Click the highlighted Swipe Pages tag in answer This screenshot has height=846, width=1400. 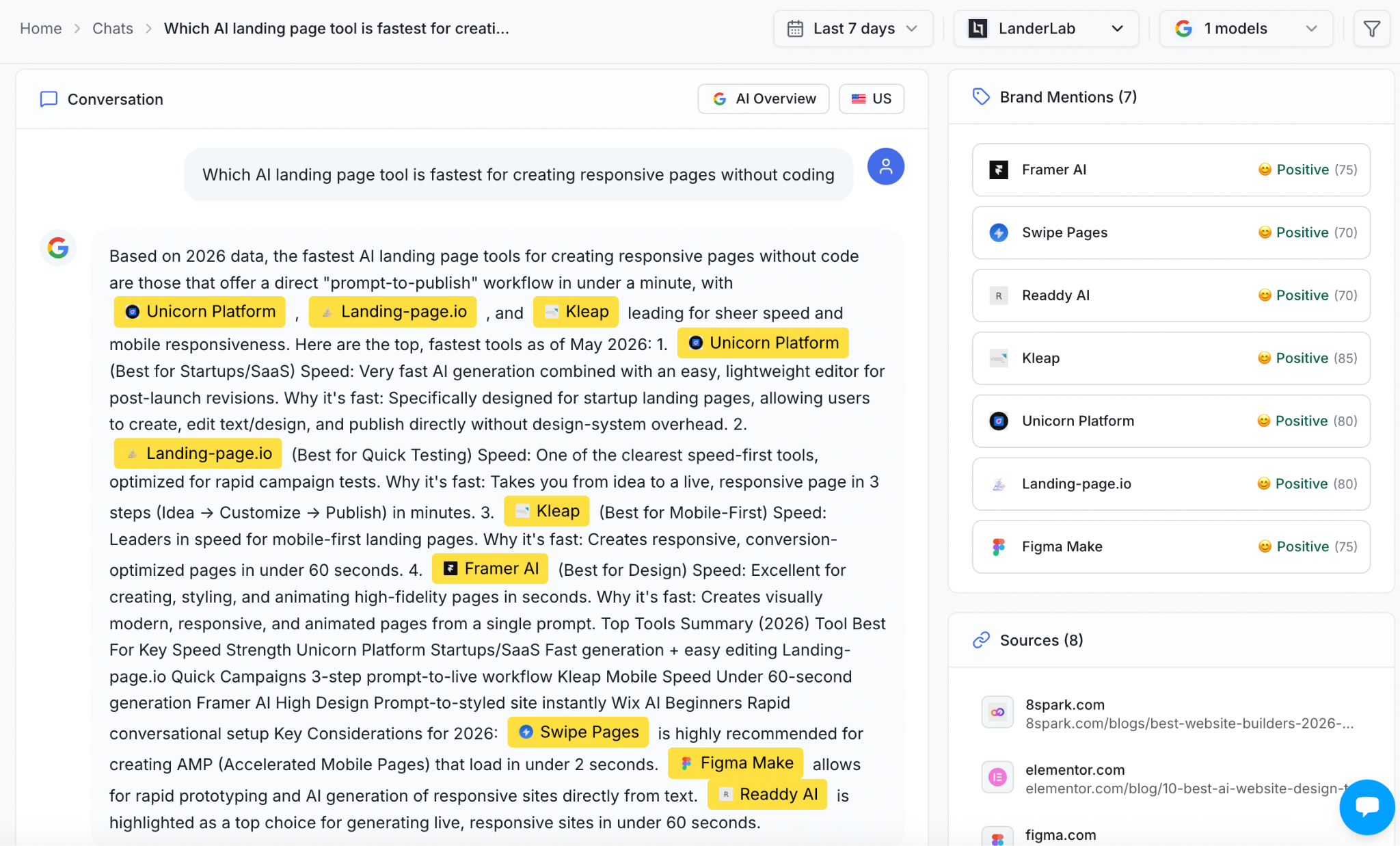[x=578, y=732]
